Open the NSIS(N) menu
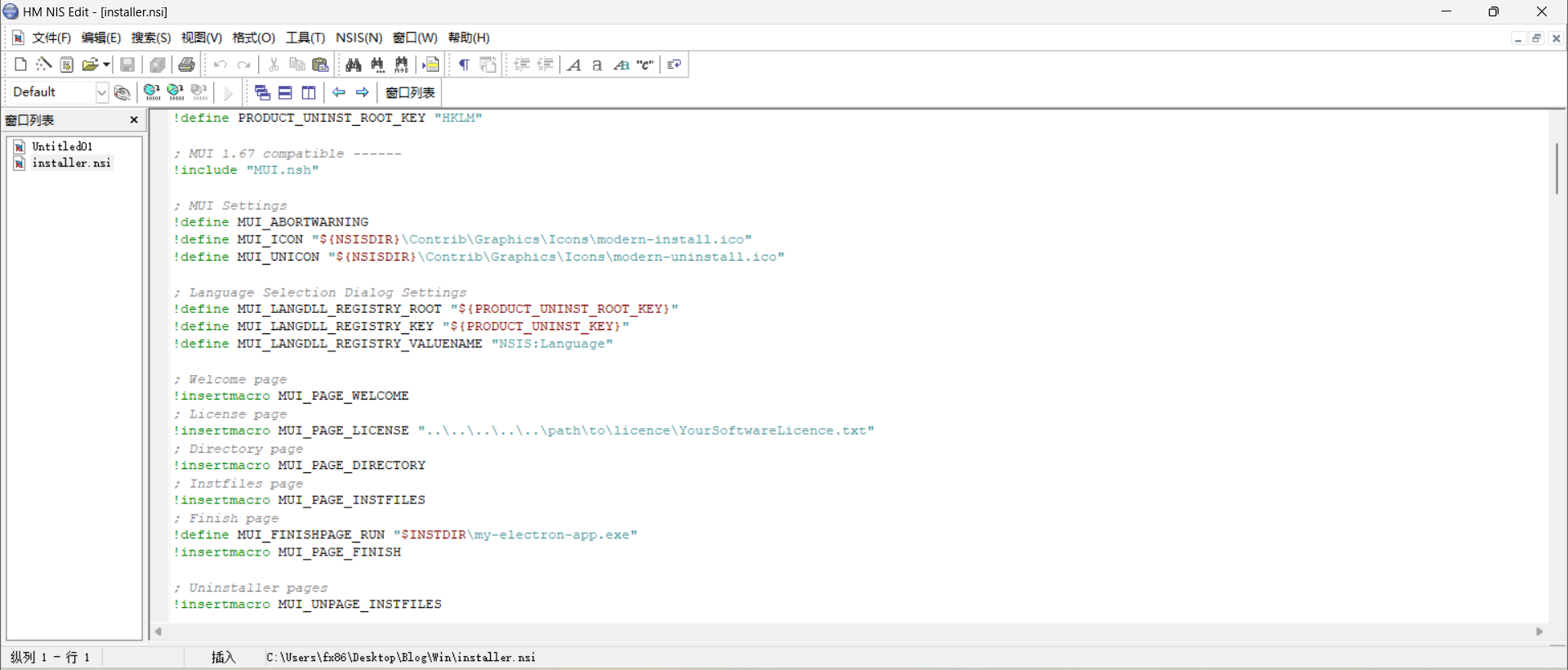1568x670 pixels. point(359,38)
